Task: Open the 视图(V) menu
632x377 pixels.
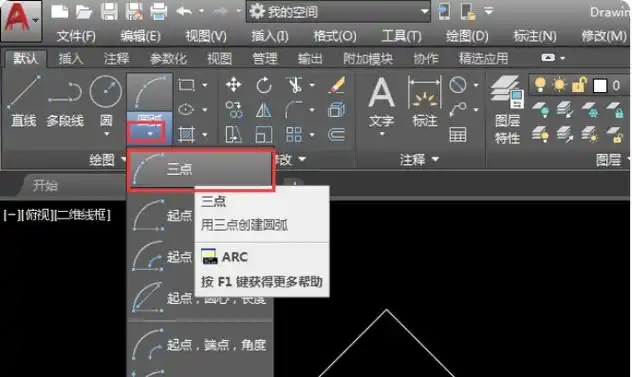Action: click(x=206, y=37)
